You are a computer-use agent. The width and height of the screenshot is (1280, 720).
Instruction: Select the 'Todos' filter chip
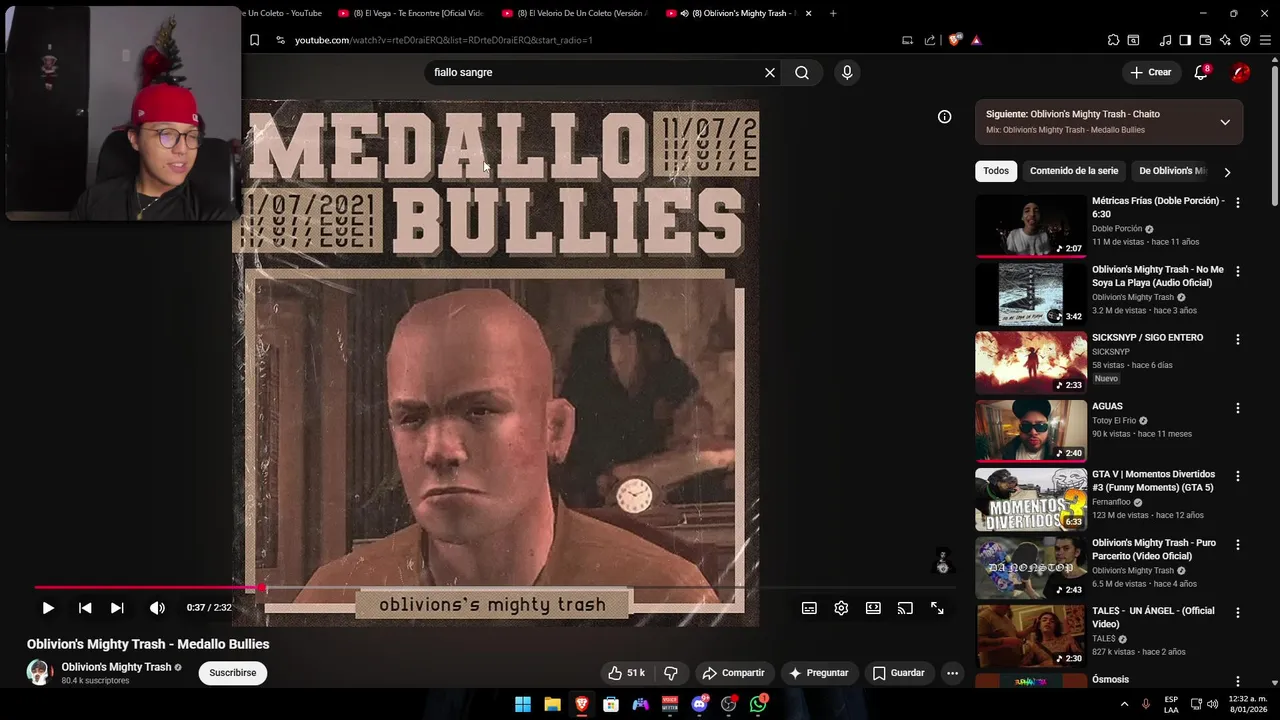point(996,171)
